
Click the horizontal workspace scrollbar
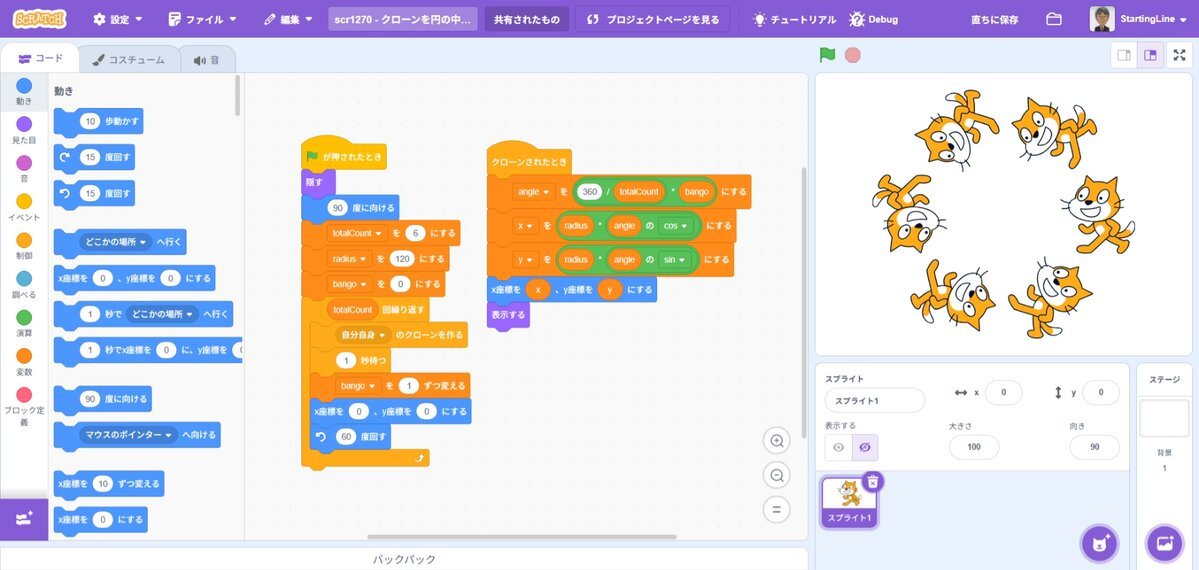(x=522, y=537)
